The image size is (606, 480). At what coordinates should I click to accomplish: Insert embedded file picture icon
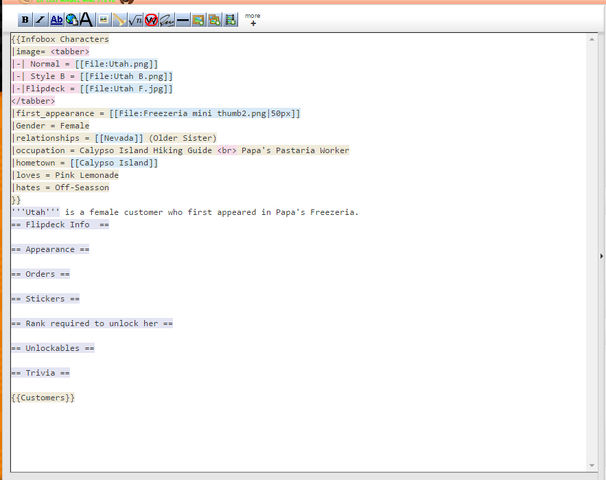coord(104,20)
